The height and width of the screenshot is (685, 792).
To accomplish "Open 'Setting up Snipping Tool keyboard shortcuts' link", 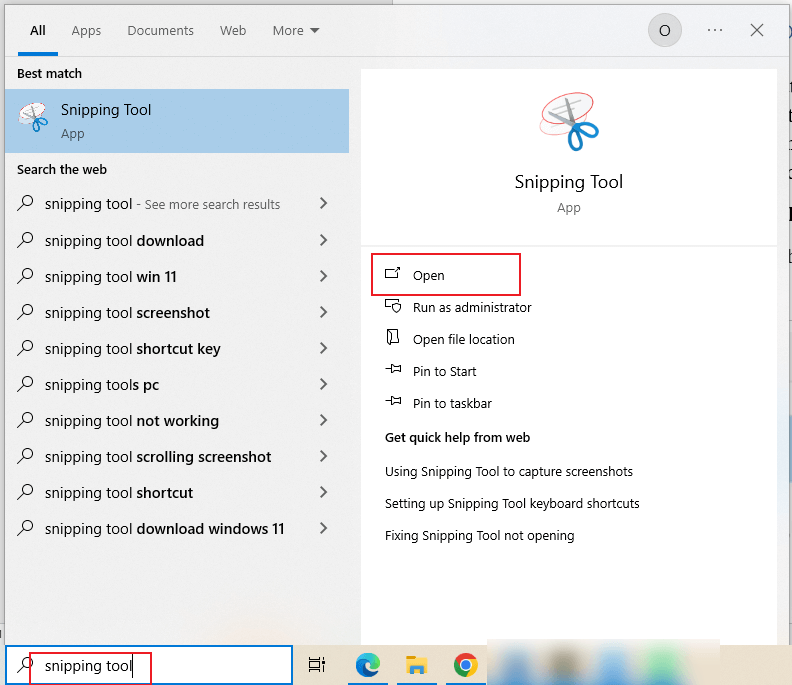I will pyautogui.click(x=512, y=503).
